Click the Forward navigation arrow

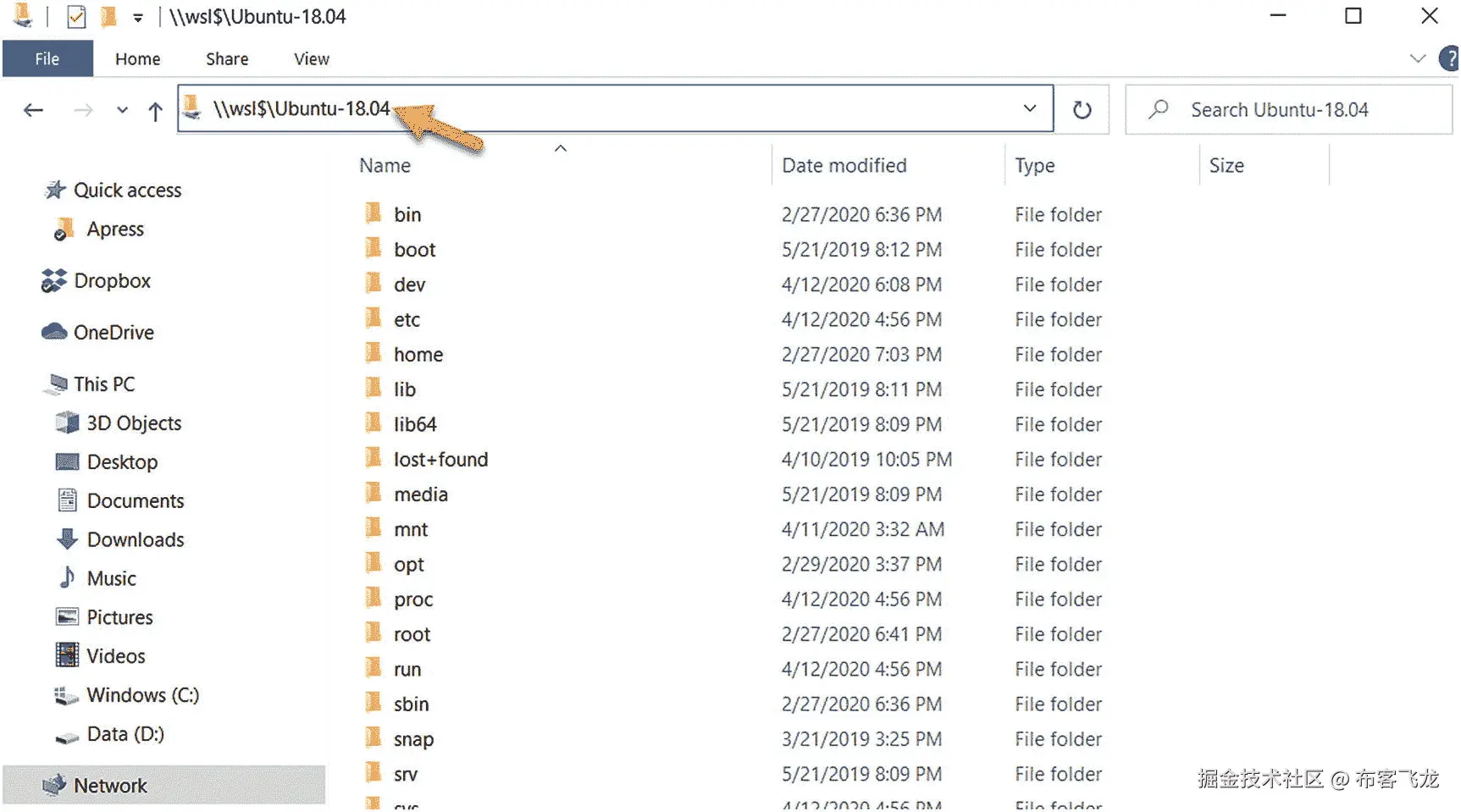tap(83, 110)
